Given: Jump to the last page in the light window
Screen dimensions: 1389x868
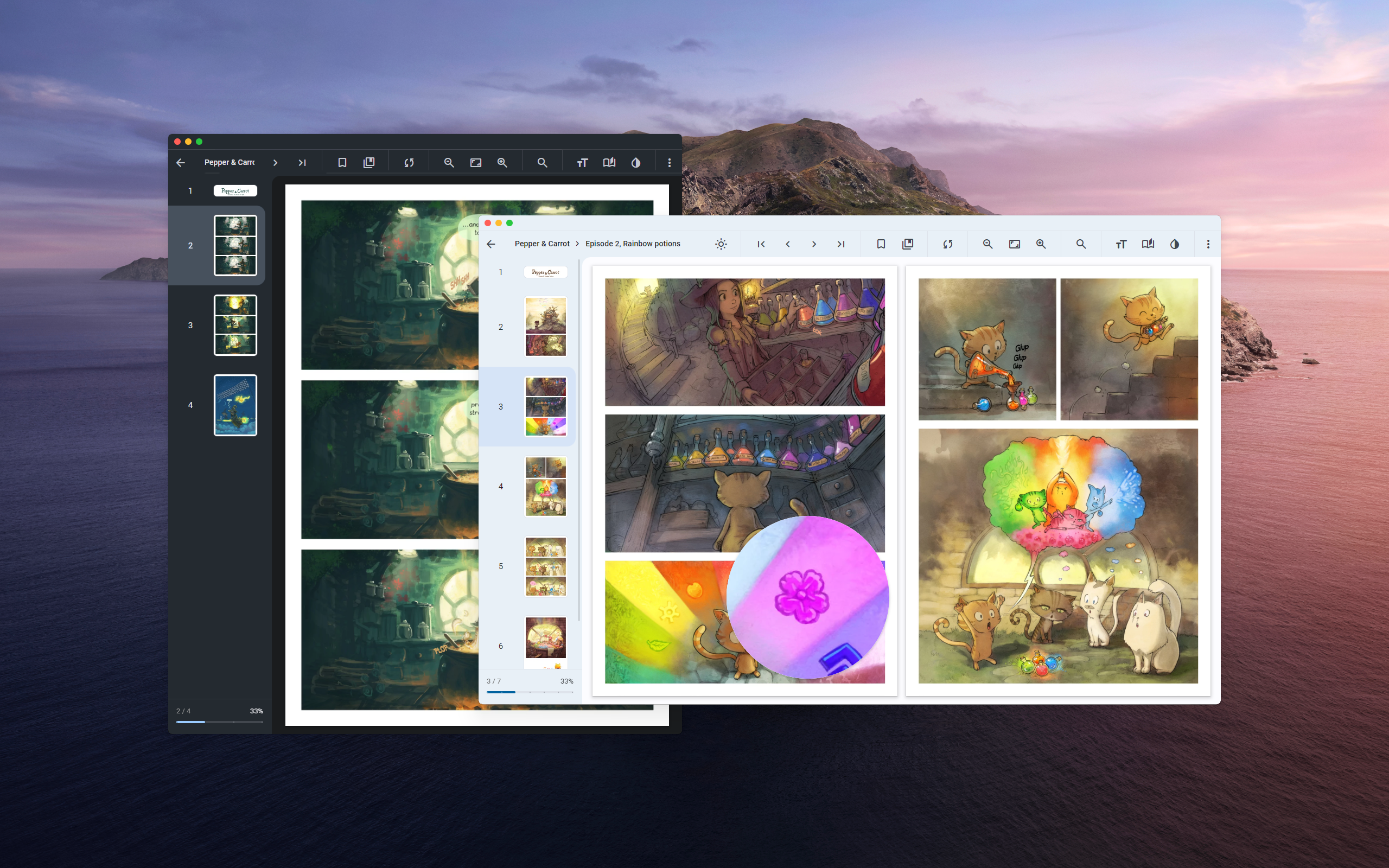Looking at the screenshot, I should pos(841,244).
